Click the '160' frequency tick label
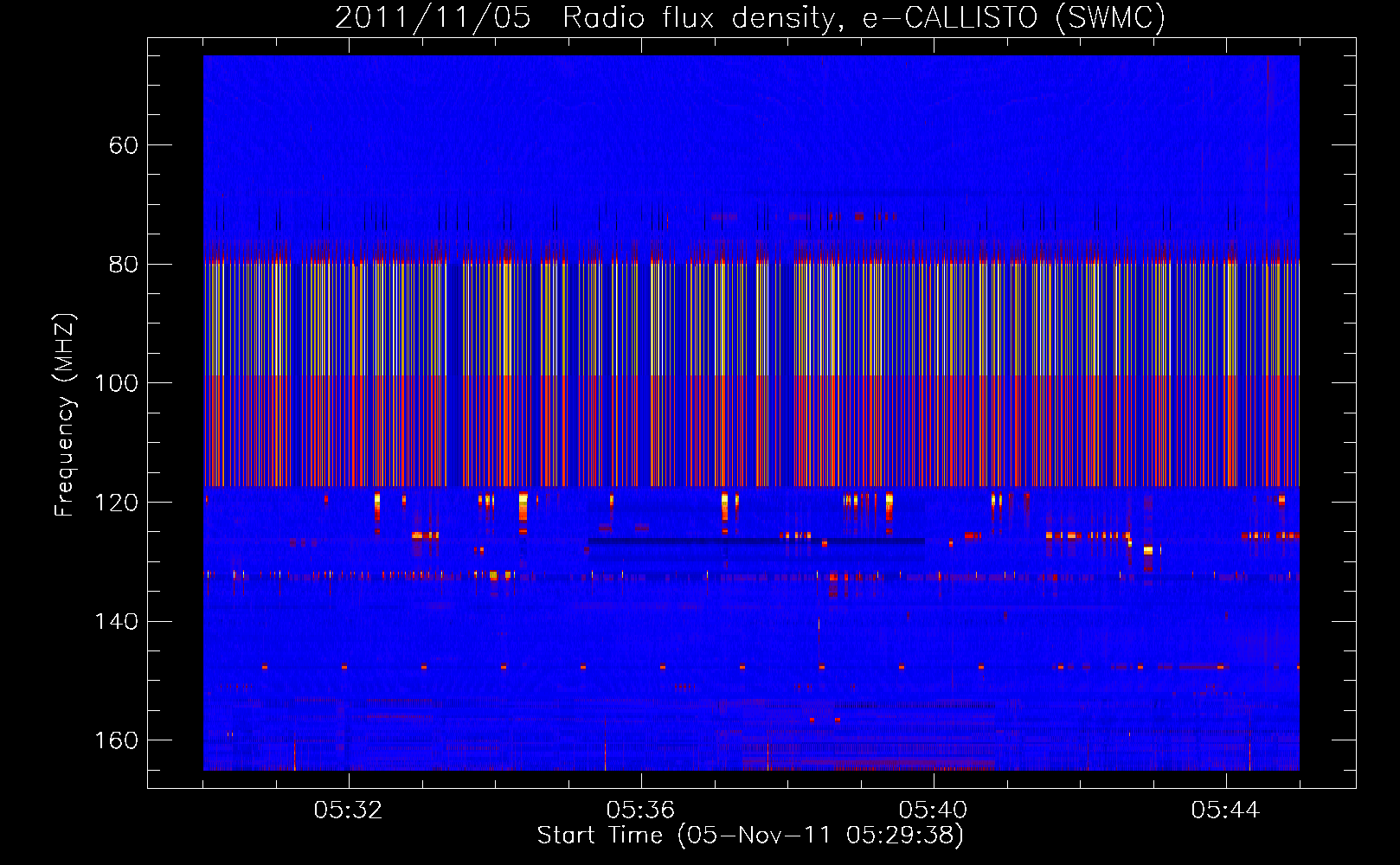The image size is (1400, 865). coord(117,740)
